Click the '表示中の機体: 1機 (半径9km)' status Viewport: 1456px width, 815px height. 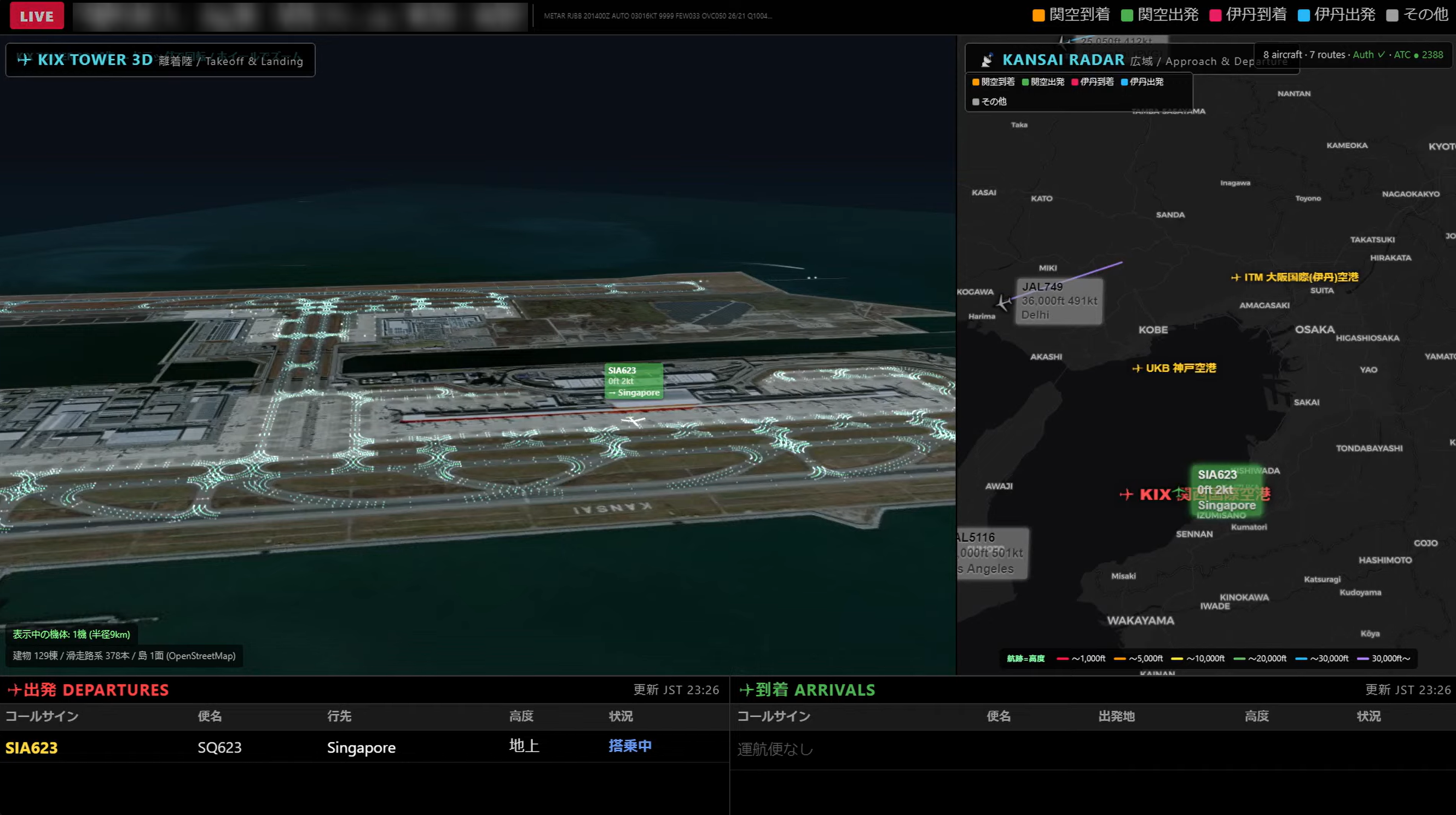[71, 634]
